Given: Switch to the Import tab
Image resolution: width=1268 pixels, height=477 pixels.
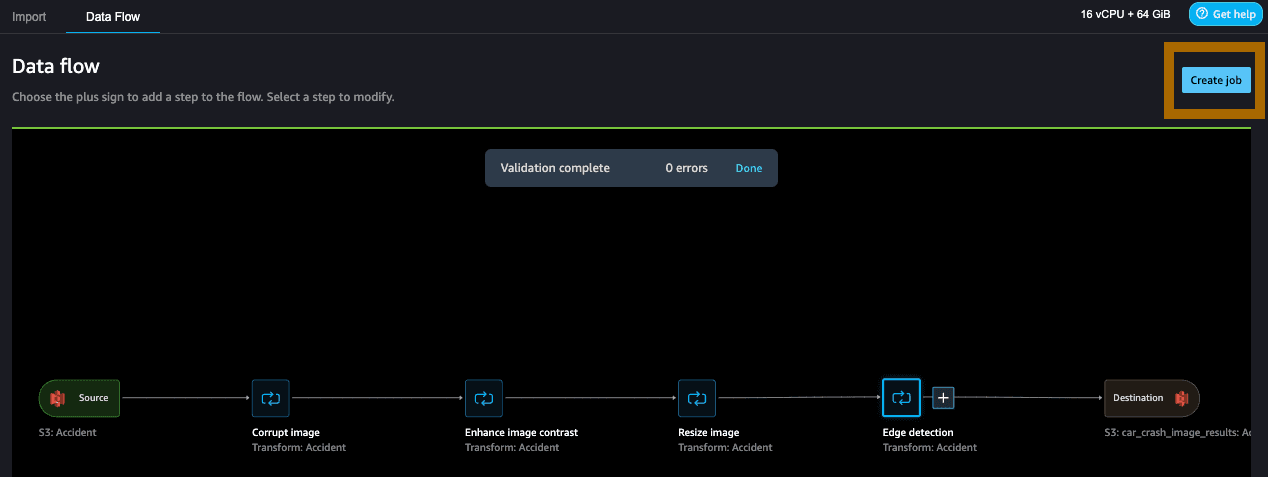Looking at the screenshot, I should coord(29,17).
